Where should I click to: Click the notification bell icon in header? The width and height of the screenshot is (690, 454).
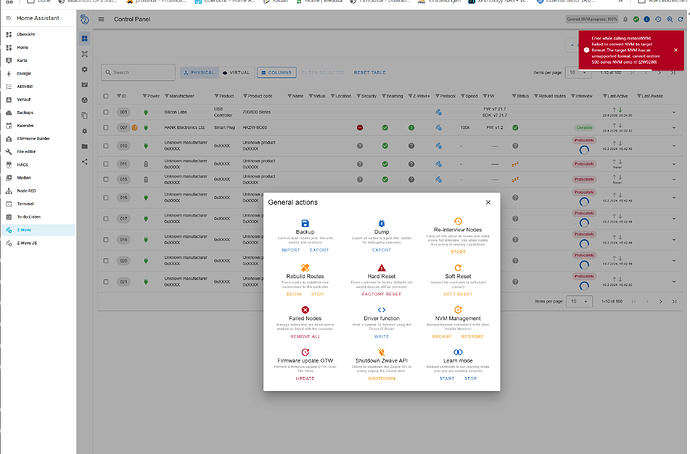(x=625, y=19)
